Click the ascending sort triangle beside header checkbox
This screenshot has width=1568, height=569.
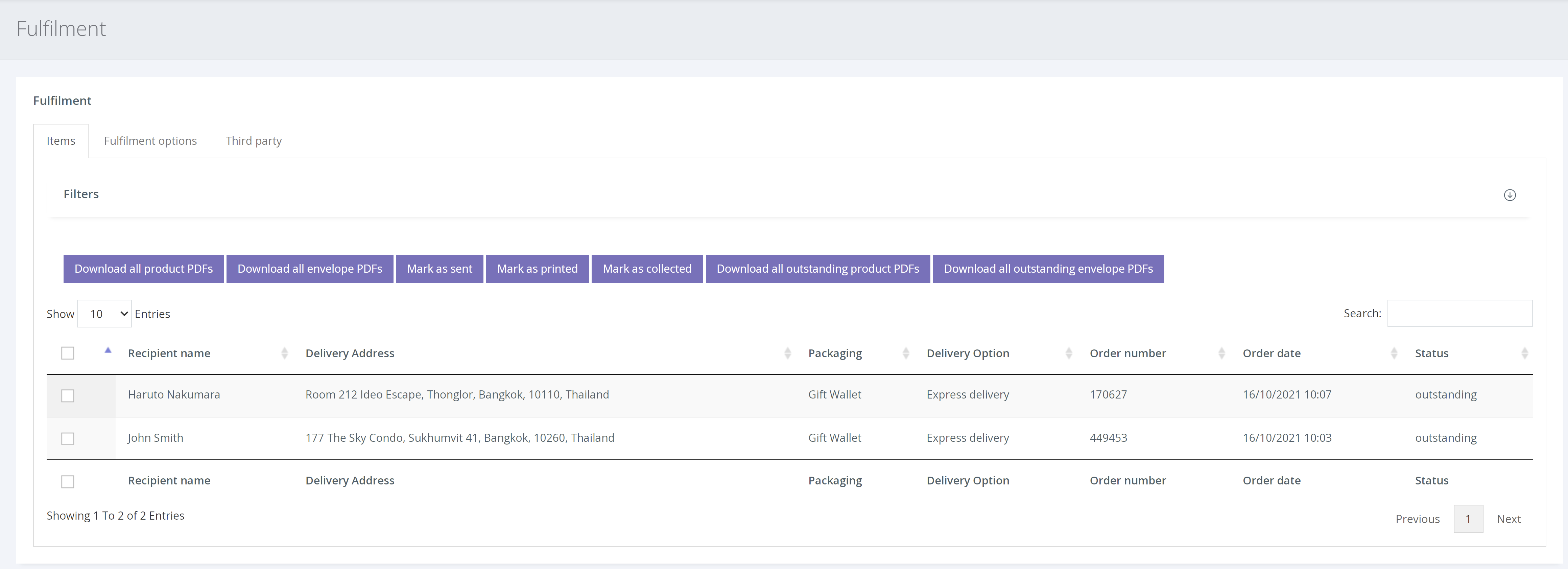pos(108,350)
